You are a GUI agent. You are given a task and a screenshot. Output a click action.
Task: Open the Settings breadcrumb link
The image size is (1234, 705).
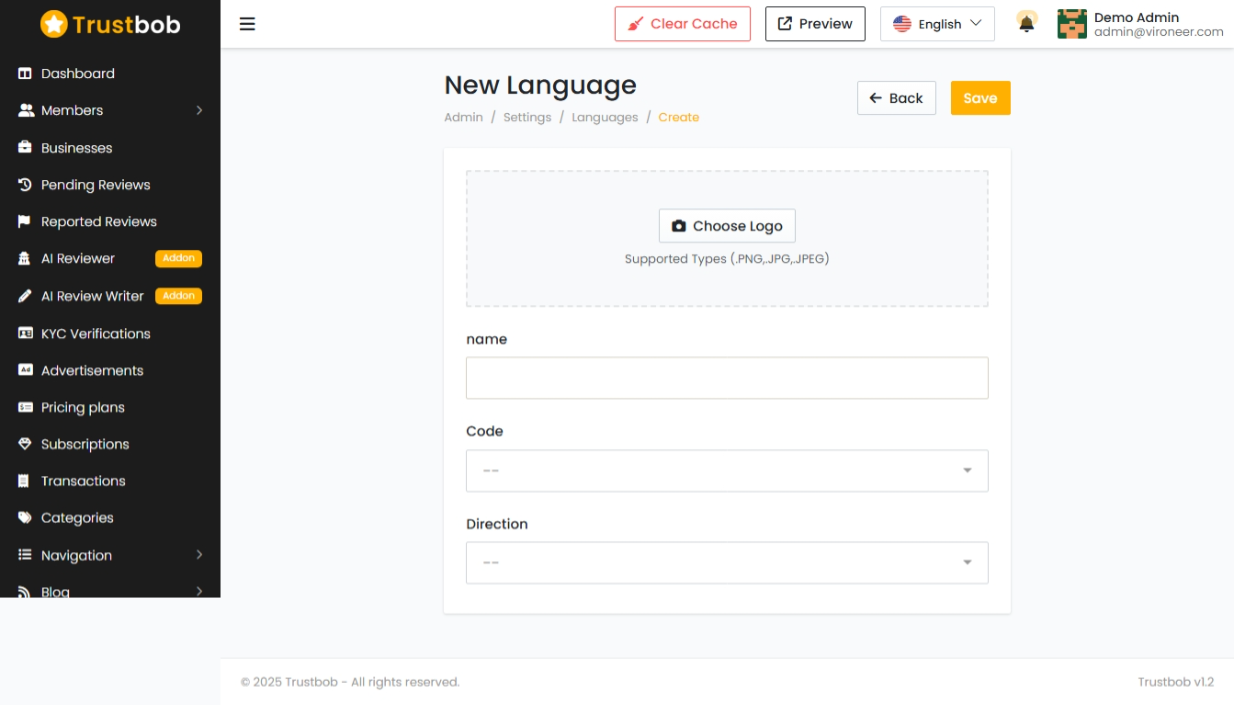click(x=527, y=117)
